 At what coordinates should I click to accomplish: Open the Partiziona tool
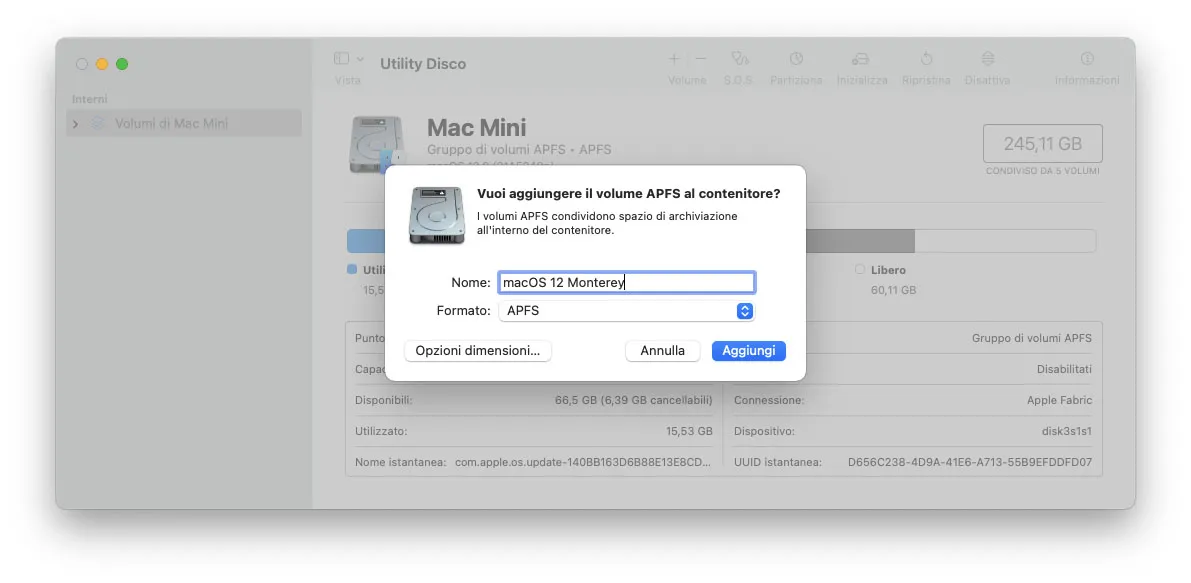[795, 60]
